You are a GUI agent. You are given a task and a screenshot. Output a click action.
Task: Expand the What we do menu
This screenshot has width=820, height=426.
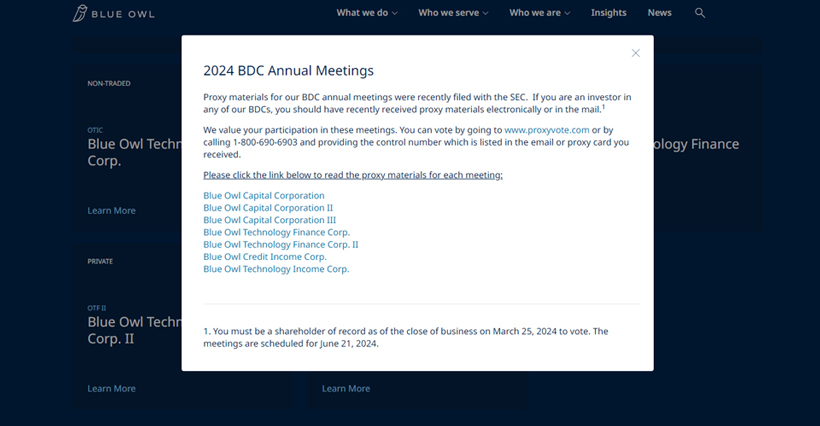tap(366, 13)
